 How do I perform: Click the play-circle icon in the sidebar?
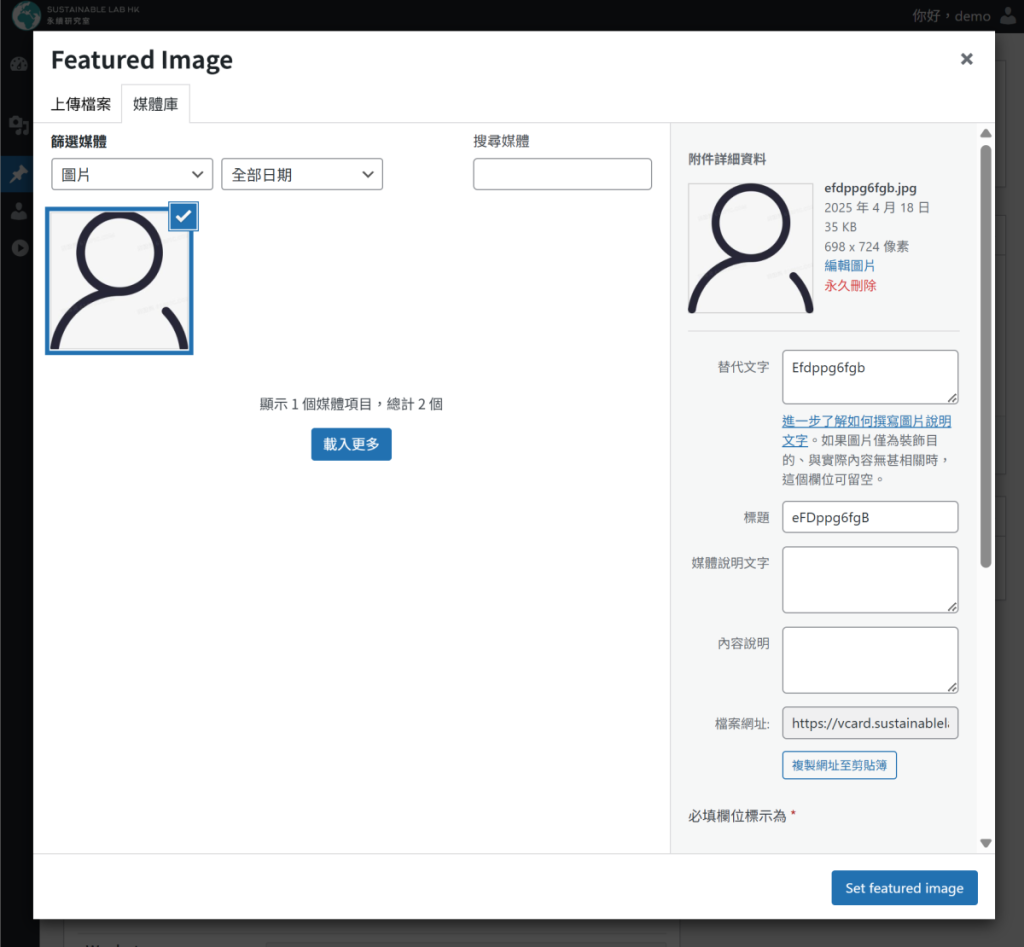(x=18, y=247)
